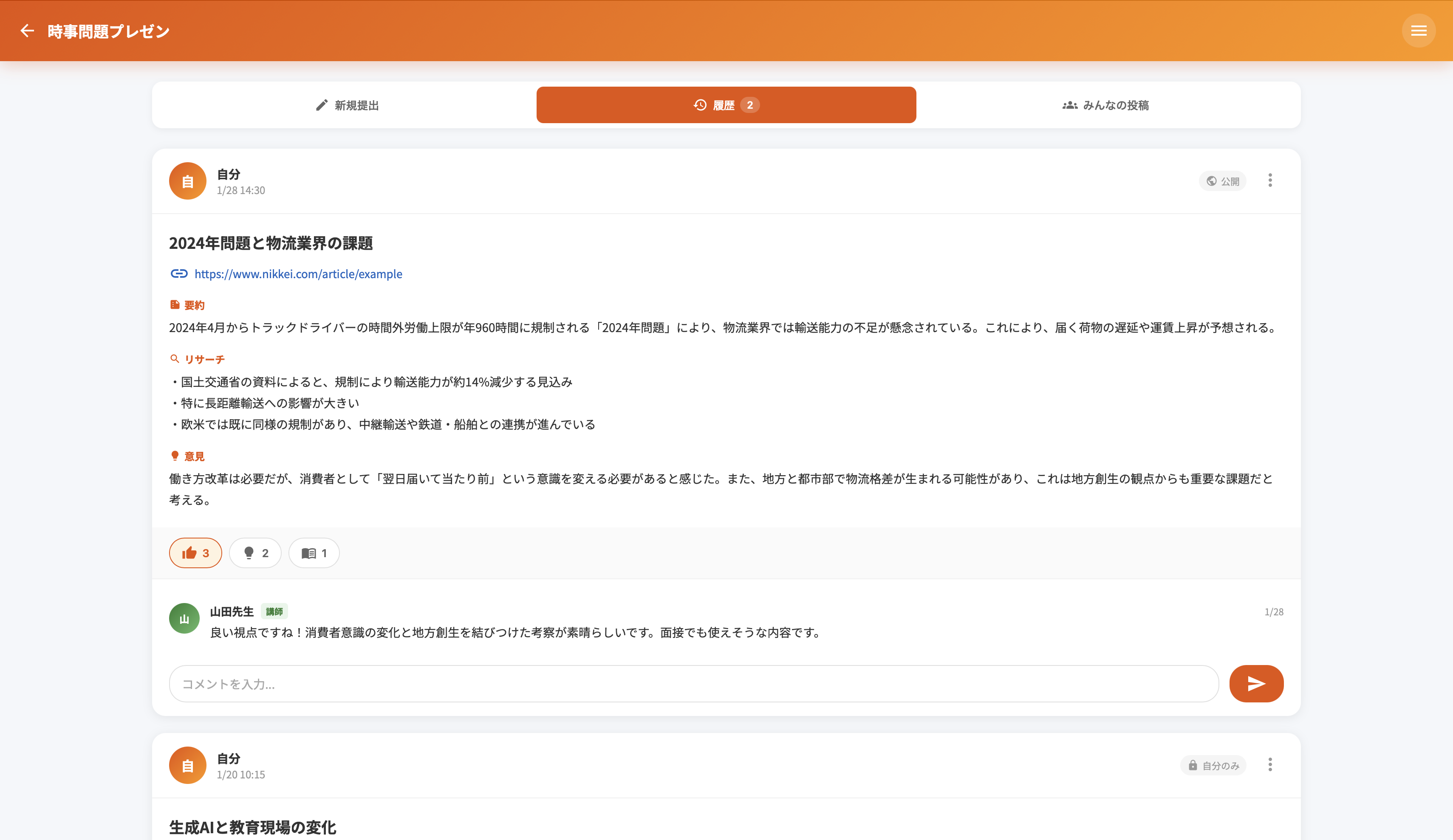
Task: Toggle the thumbs-up reaction showing 3
Action: [x=195, y=553]
